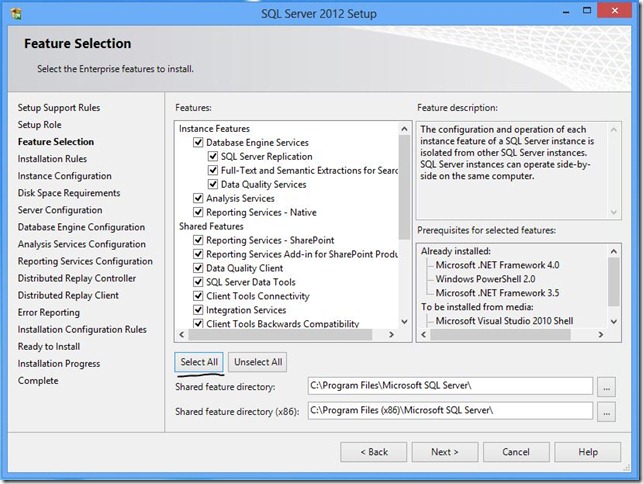
Task: Browse for shared feature directory
Action: tap(607, 387)
